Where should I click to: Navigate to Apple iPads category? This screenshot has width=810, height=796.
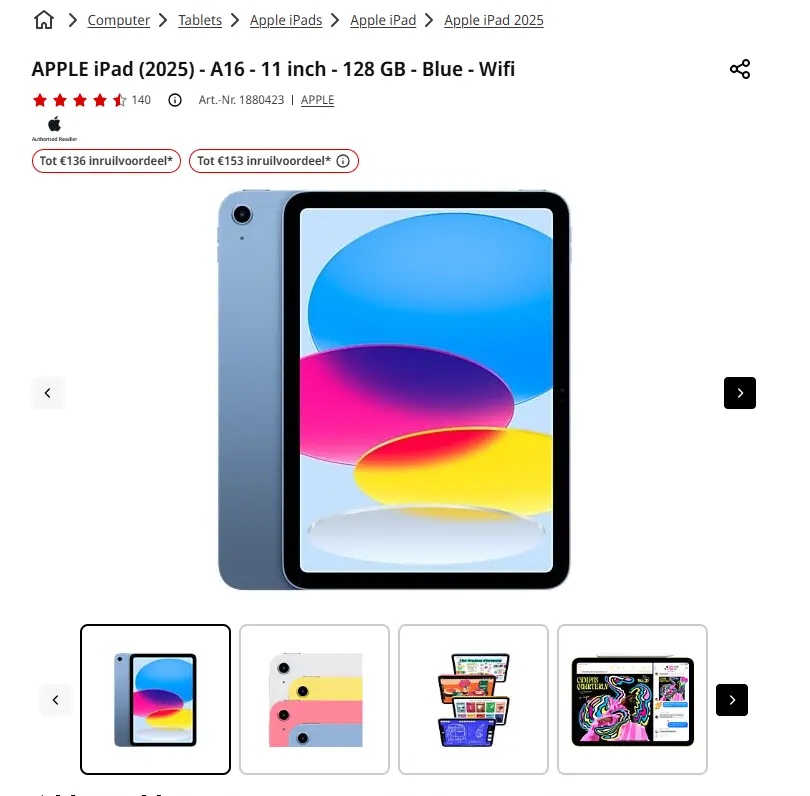point(286,20)
